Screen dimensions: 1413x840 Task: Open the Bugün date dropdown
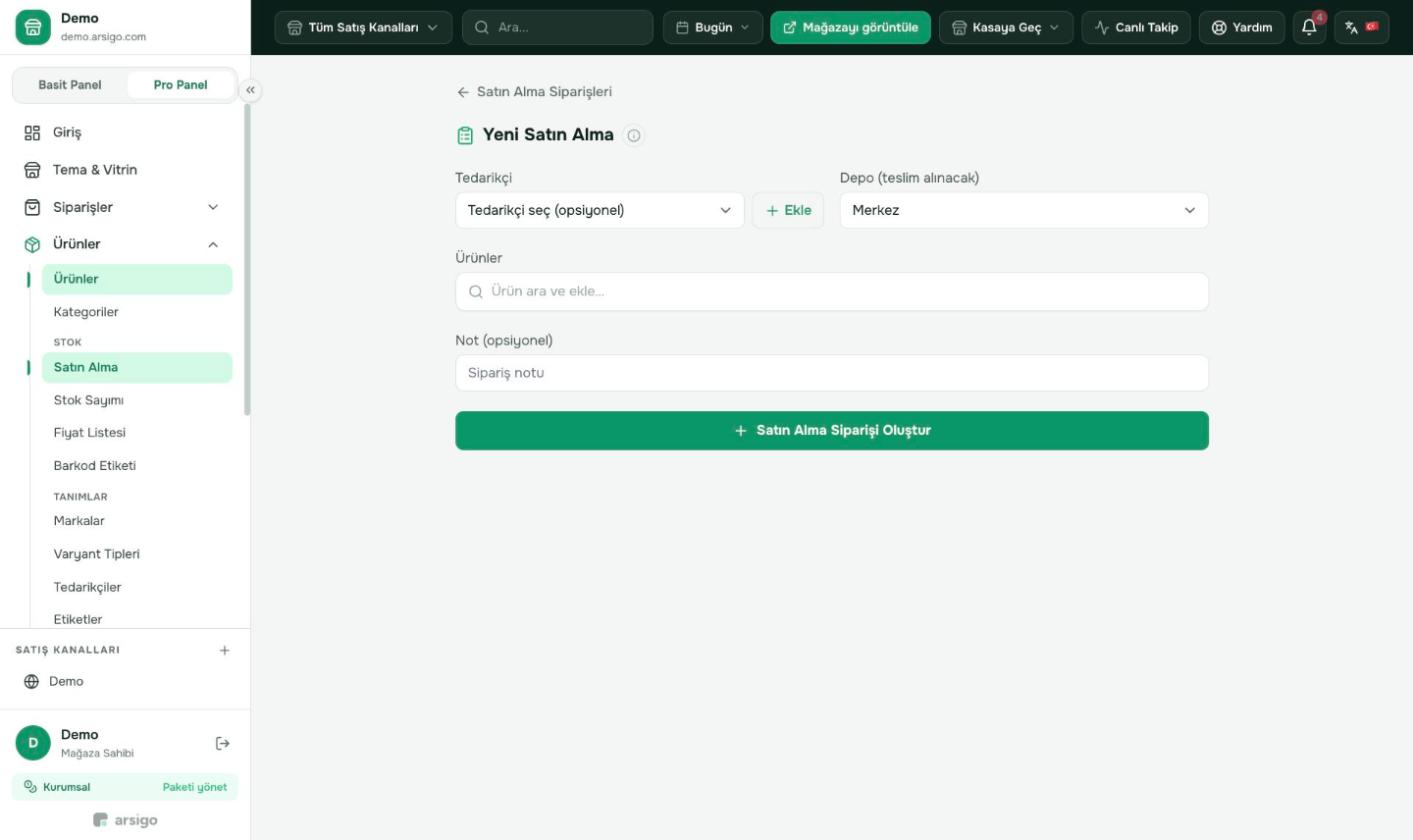pyautogui.click(x=713, y=27)
